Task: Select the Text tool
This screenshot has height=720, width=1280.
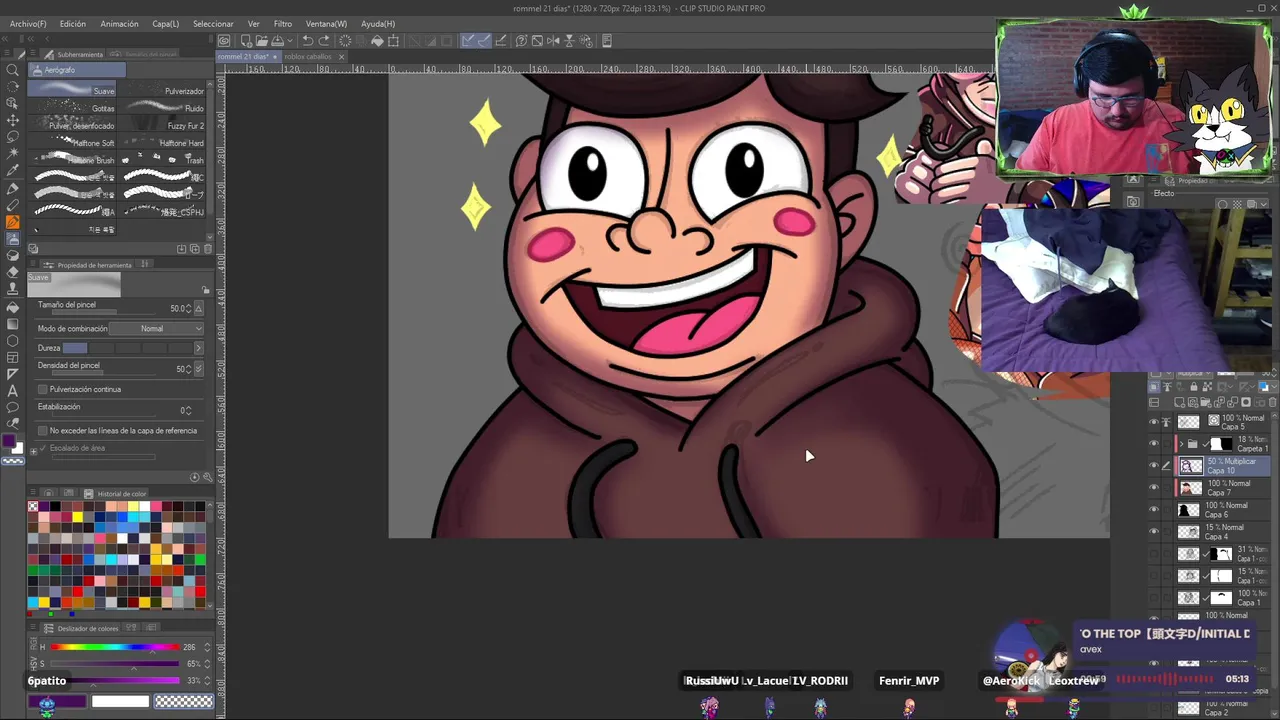Action: [x=13, y=391]
